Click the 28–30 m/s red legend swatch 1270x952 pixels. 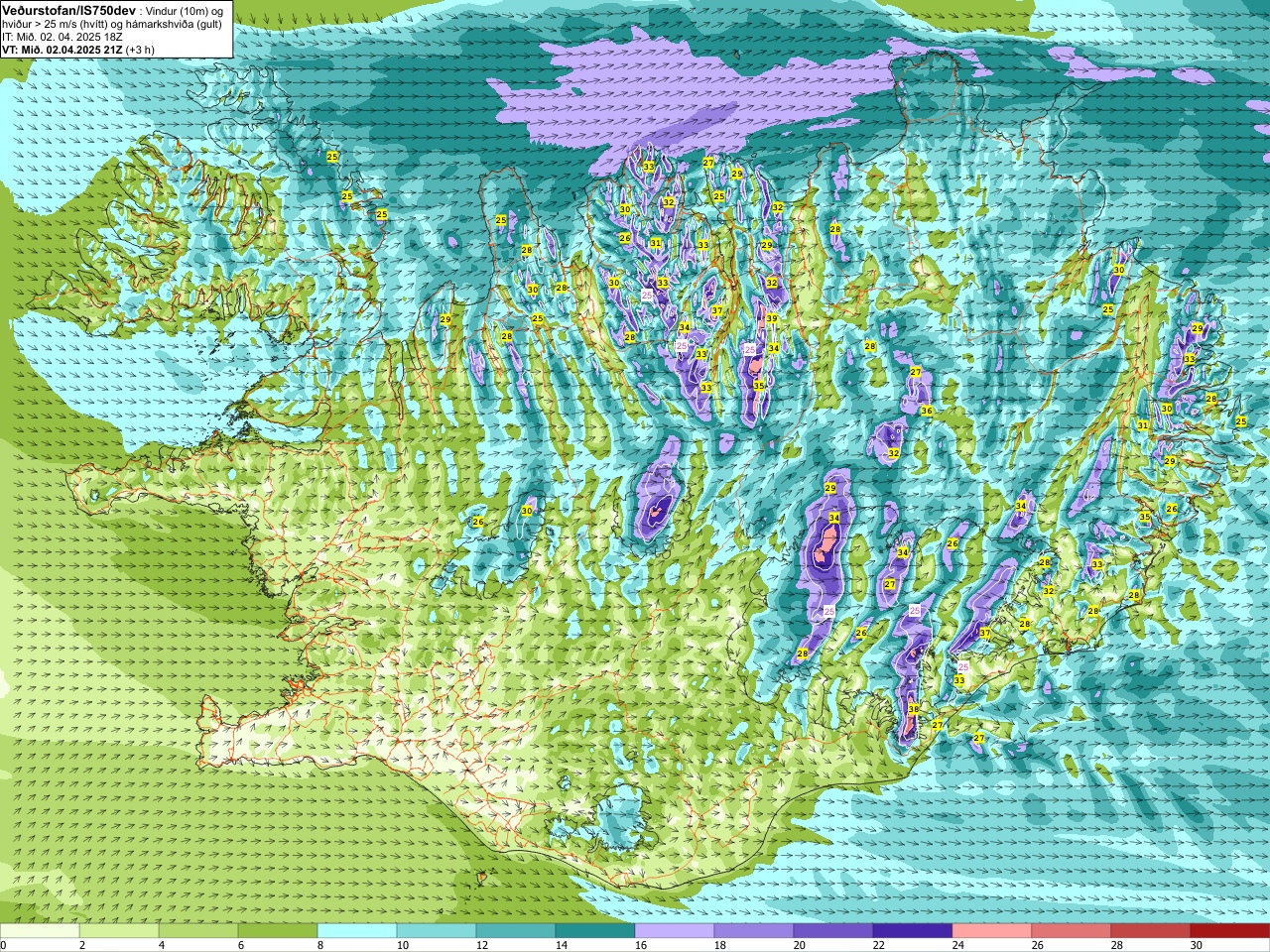point(1151,931)
